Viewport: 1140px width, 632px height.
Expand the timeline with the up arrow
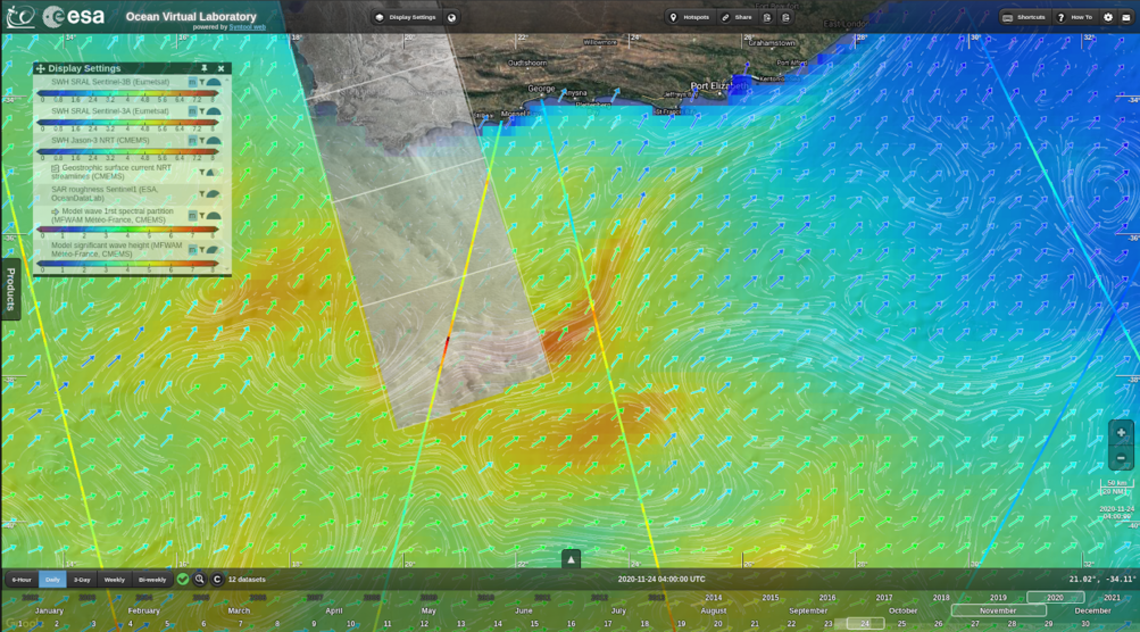571,559
